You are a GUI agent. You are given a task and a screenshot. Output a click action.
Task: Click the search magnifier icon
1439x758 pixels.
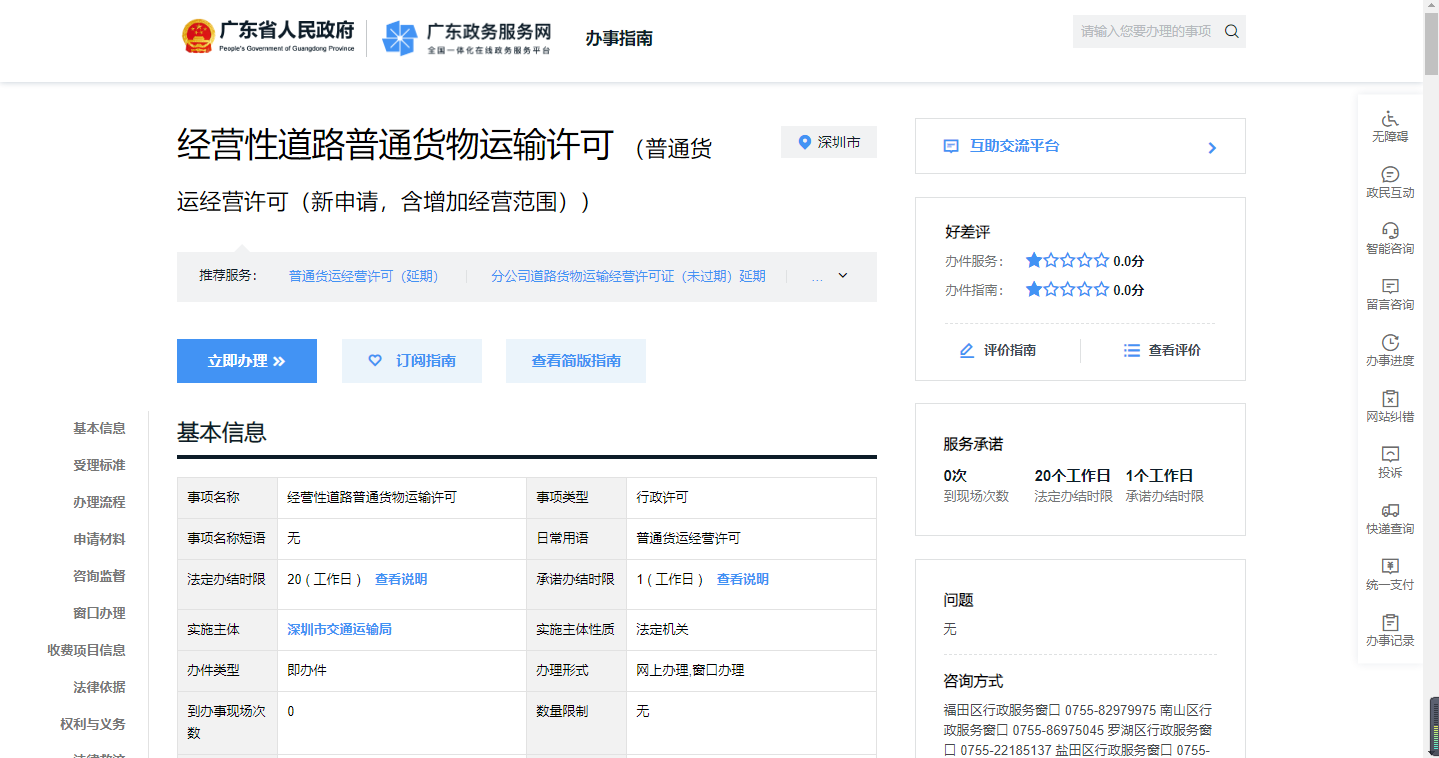tap(1233, 31)
